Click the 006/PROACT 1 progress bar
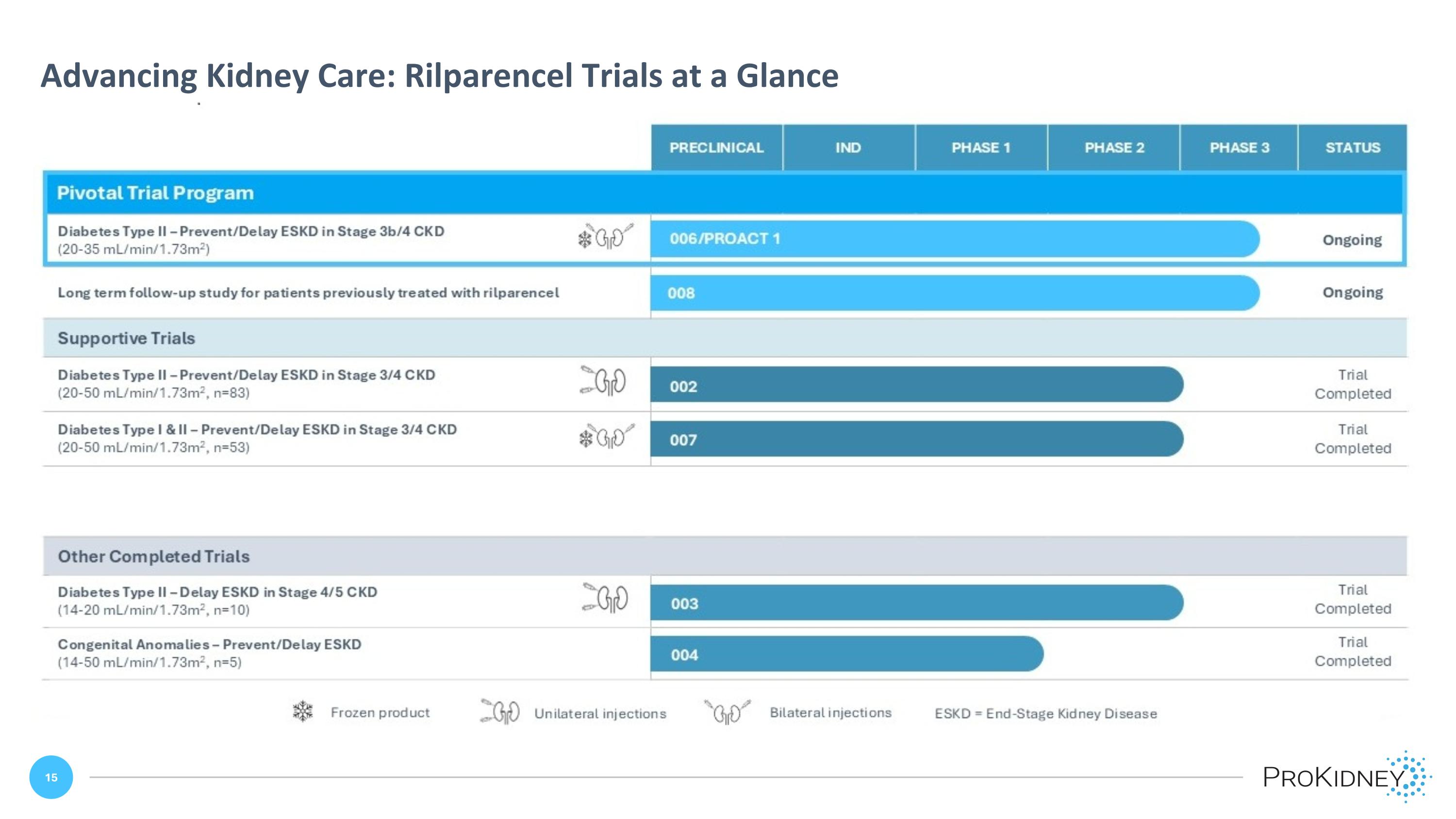Screen dimensions: 1456x819 954,239
